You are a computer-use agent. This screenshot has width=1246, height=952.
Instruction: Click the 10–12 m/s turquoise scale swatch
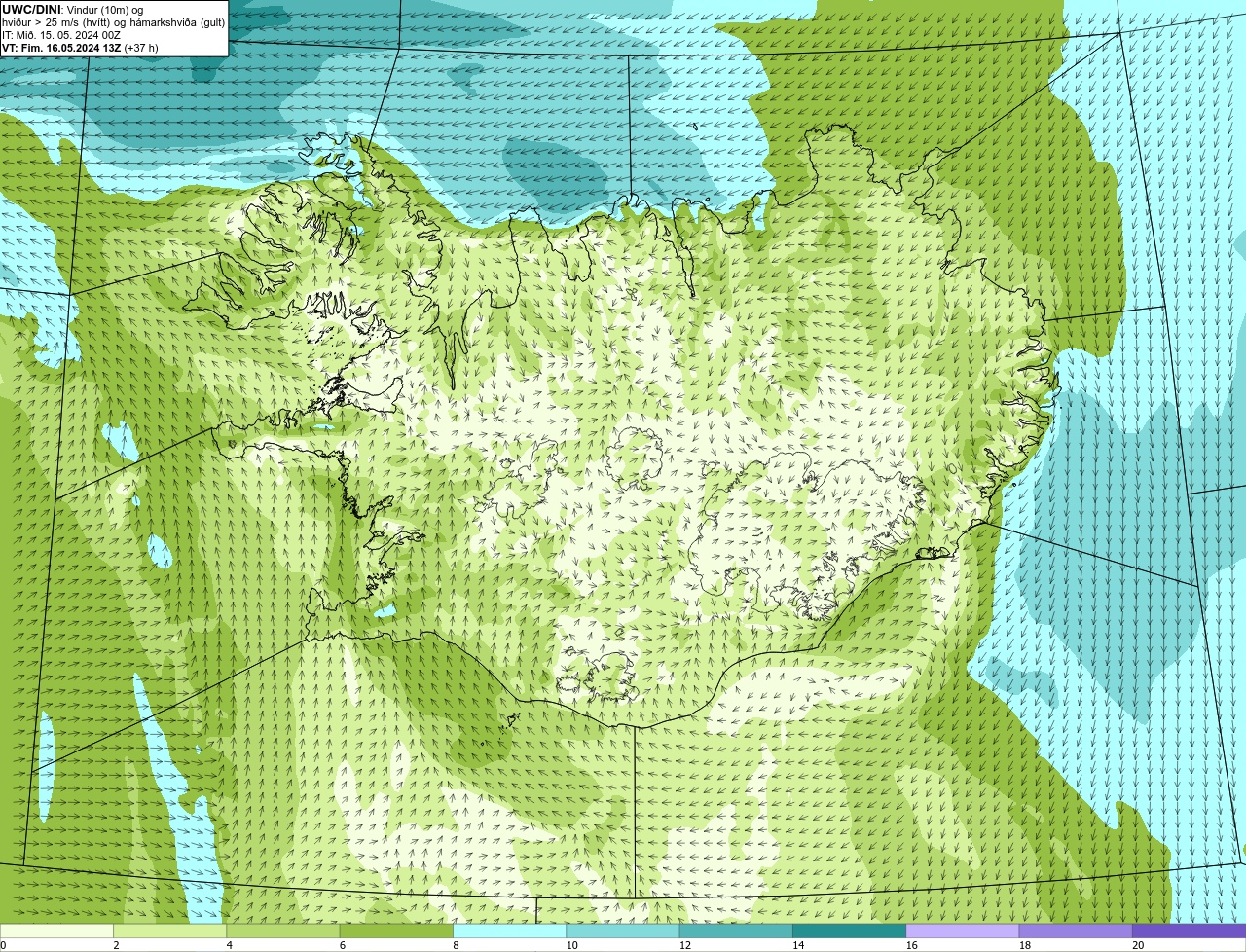tap(623, 932)
